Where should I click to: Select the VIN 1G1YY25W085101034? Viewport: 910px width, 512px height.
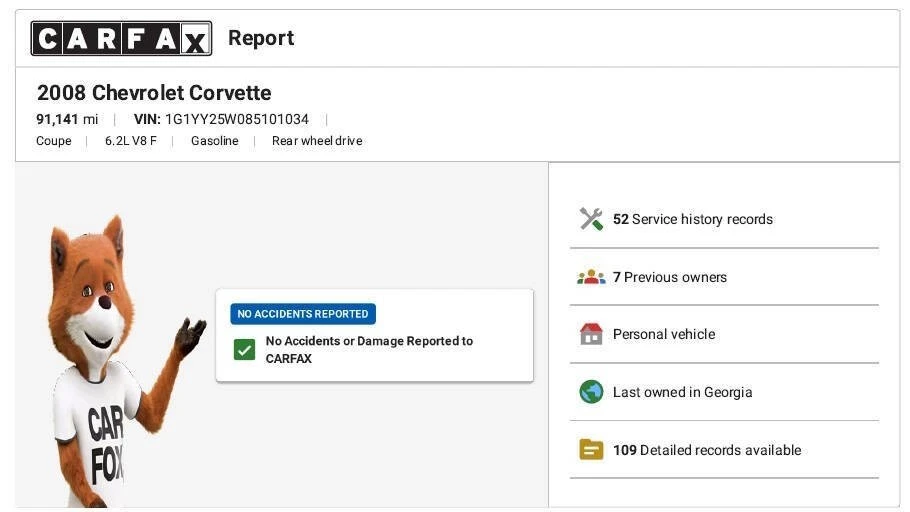(x=221, y=120)
